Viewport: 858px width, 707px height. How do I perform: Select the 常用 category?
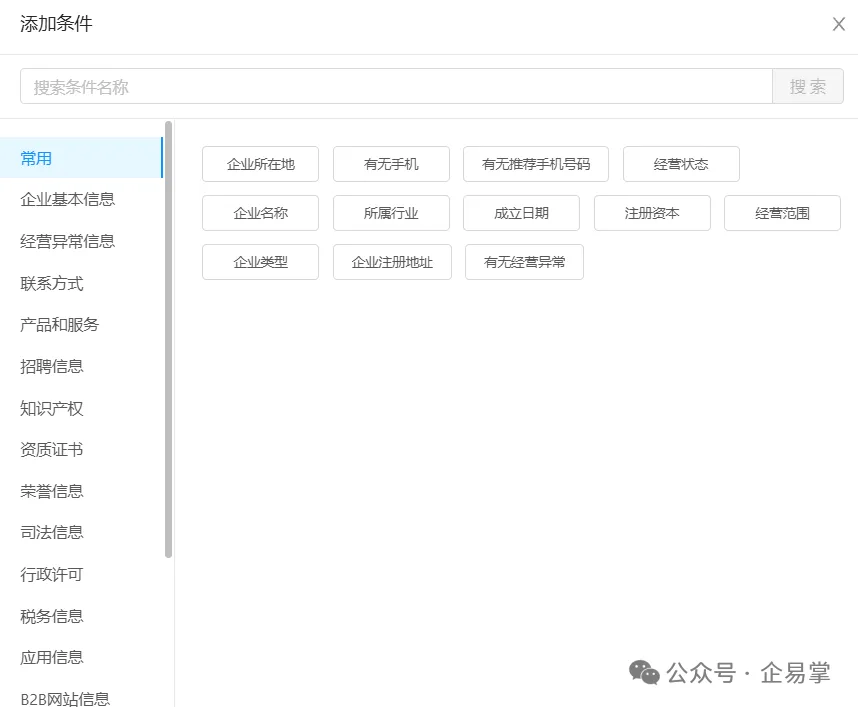coord(82,158)
